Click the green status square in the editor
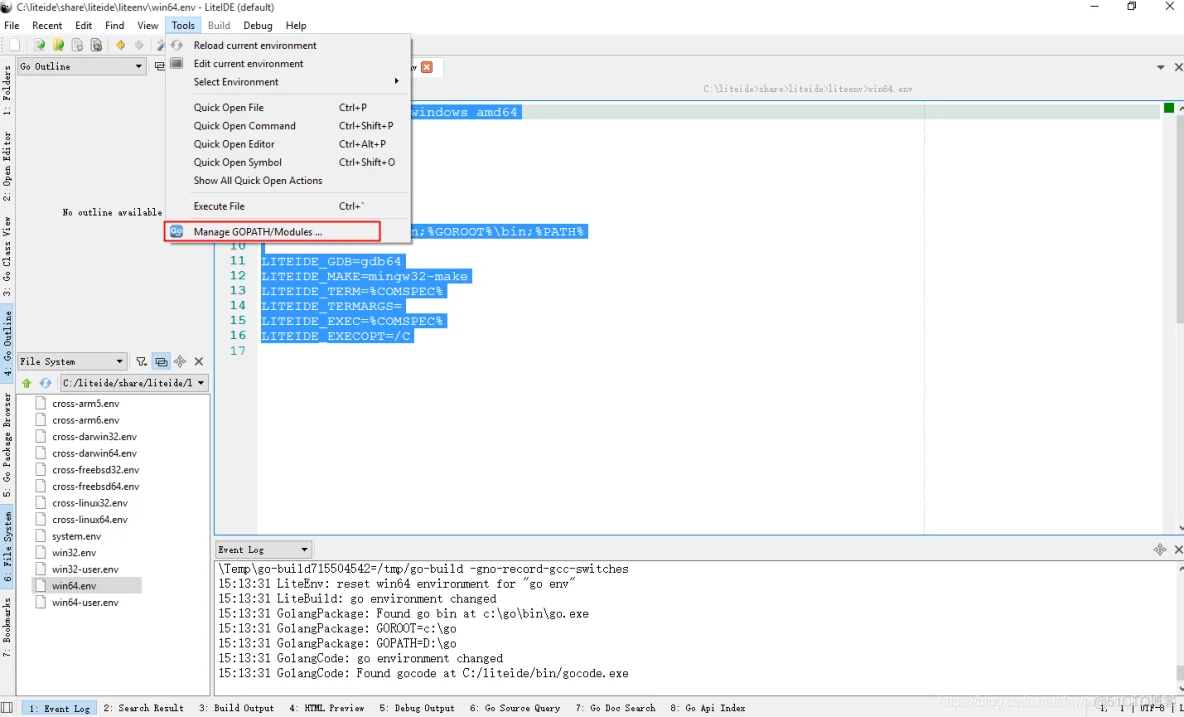This screenshot has width=1184, height=717. (x=1169, y=109)
